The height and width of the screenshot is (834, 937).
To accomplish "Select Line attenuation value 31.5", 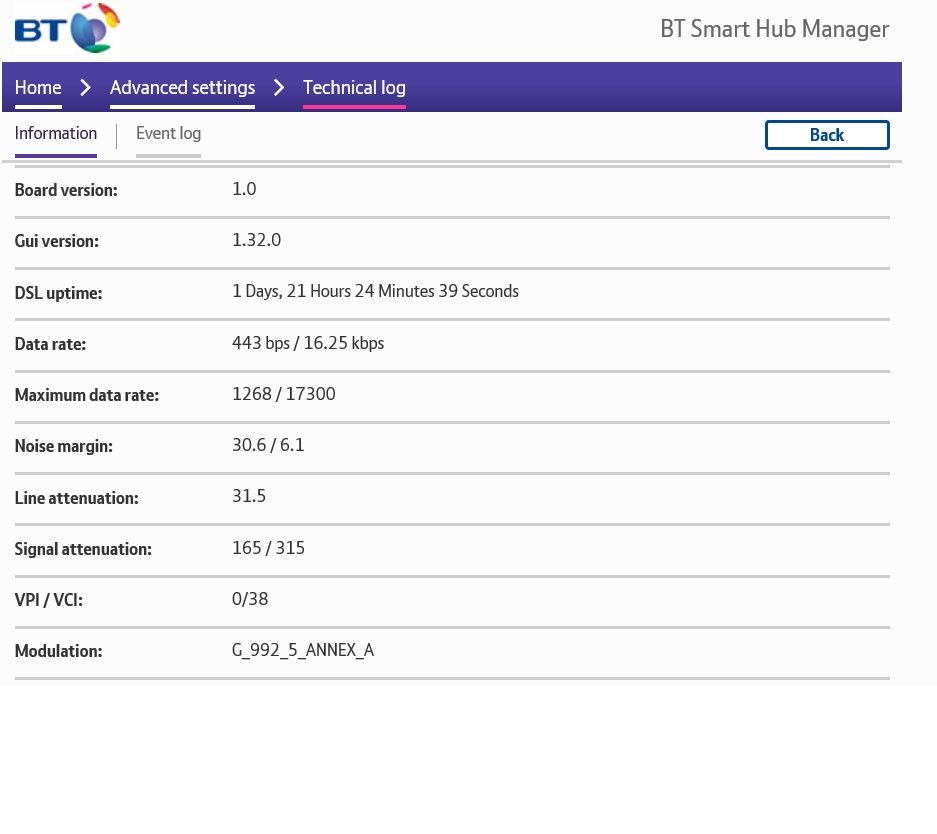I will coord(249,496).
